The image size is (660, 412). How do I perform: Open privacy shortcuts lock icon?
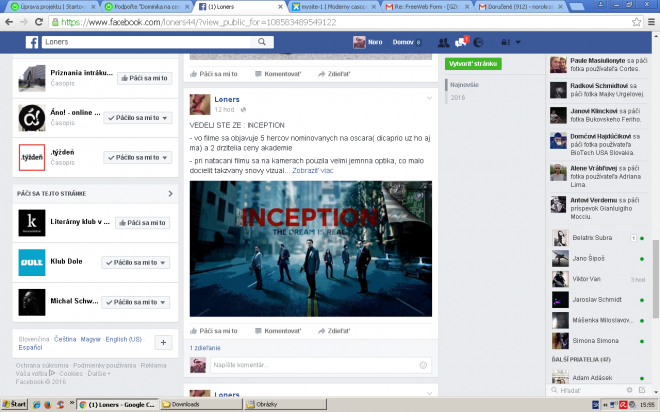click(x=506, y=42)
